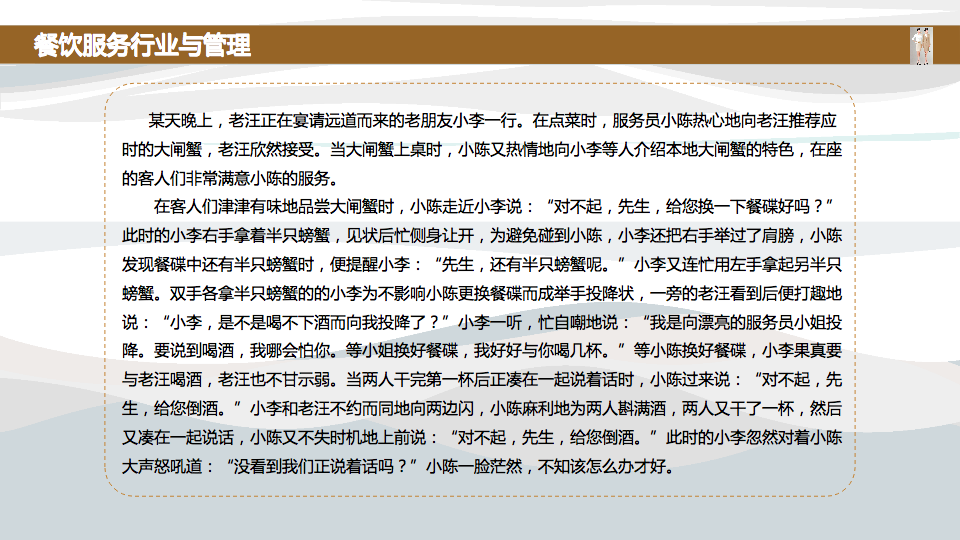Click the slide title 餐饮服务行业与管理
960x540 pixels.
coord(142,45)
